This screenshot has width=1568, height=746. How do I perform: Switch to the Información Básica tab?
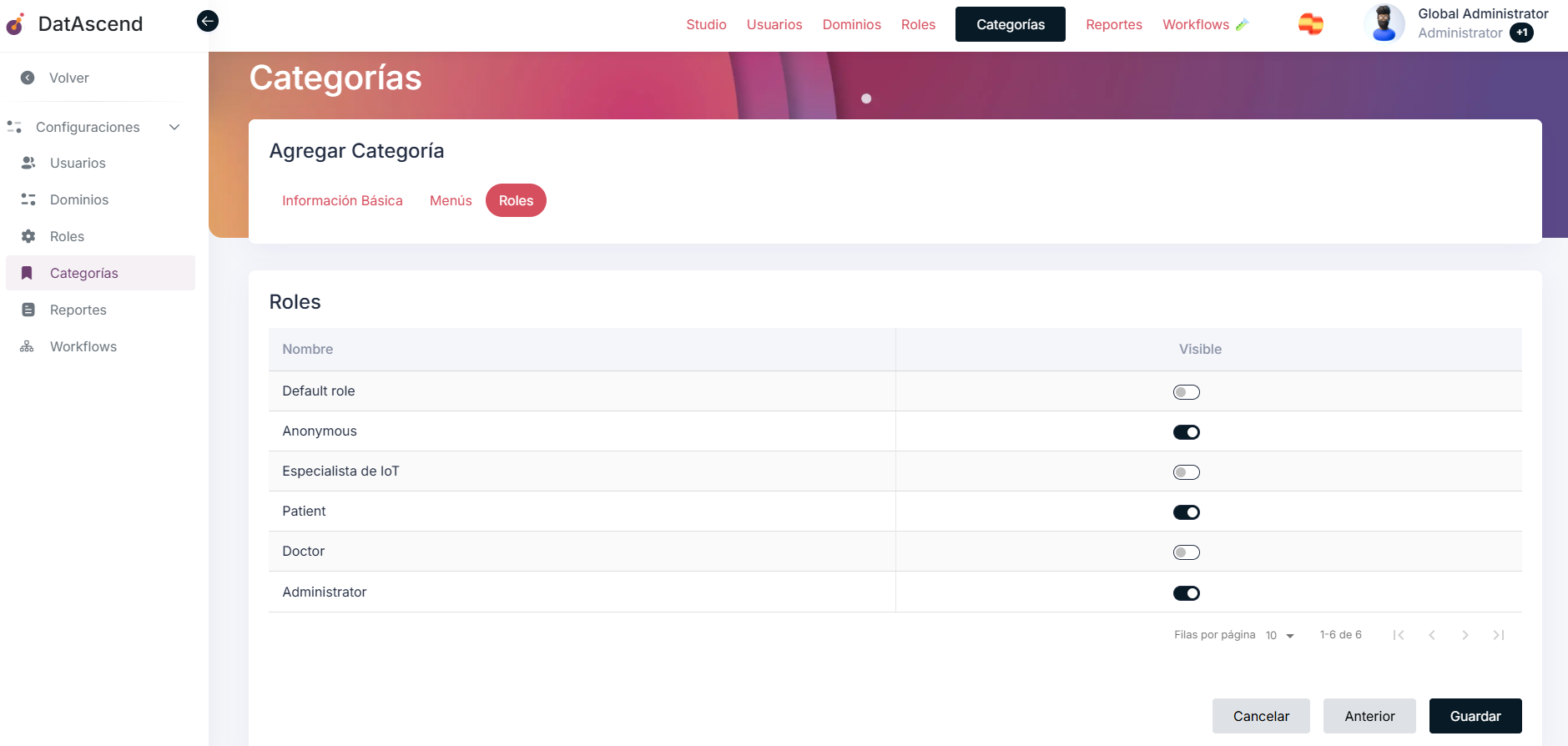click(342, 200)
